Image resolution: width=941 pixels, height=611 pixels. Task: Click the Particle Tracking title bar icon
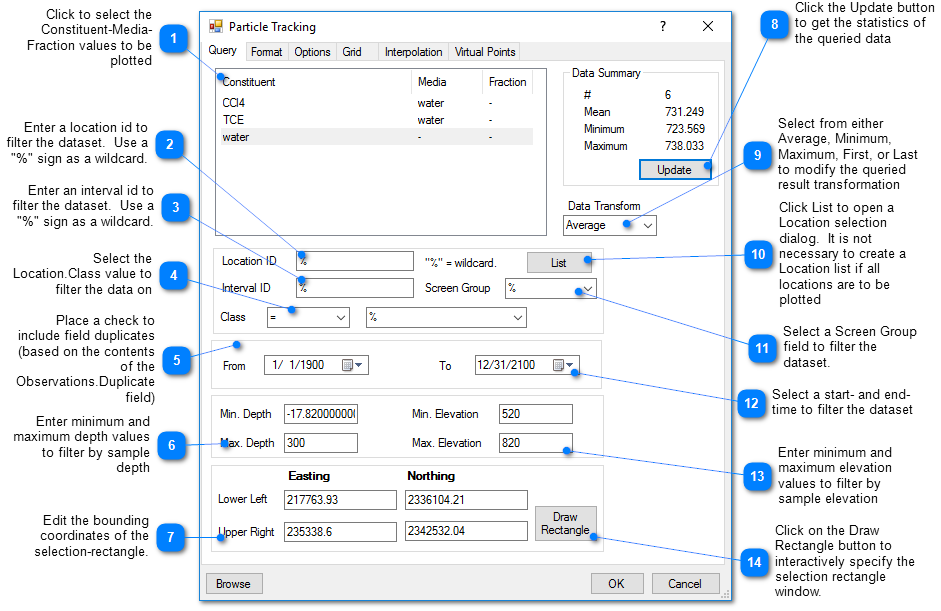214,27
